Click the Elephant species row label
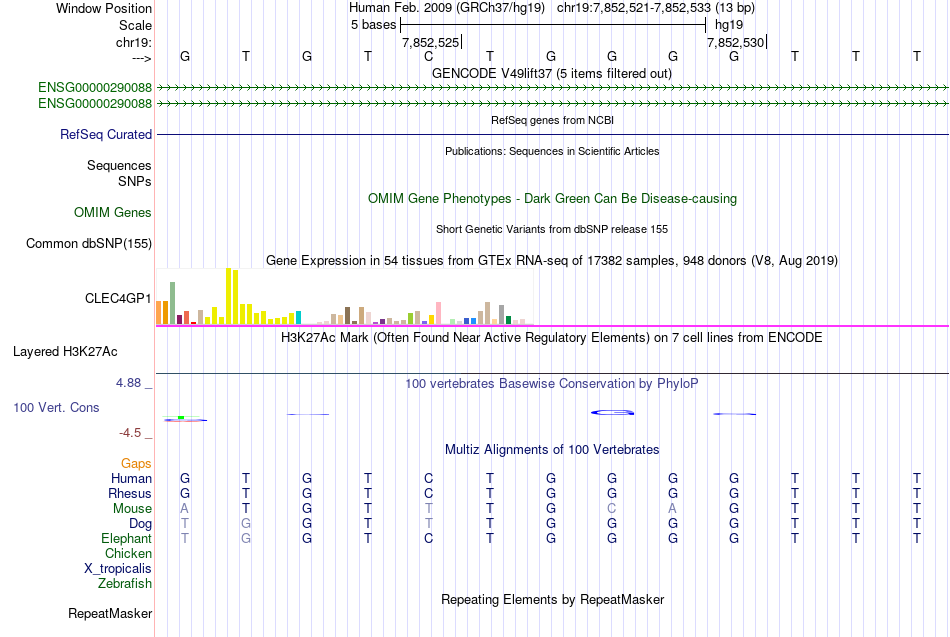The width and height of the screenshot is (950, 637). click(127, 539)
